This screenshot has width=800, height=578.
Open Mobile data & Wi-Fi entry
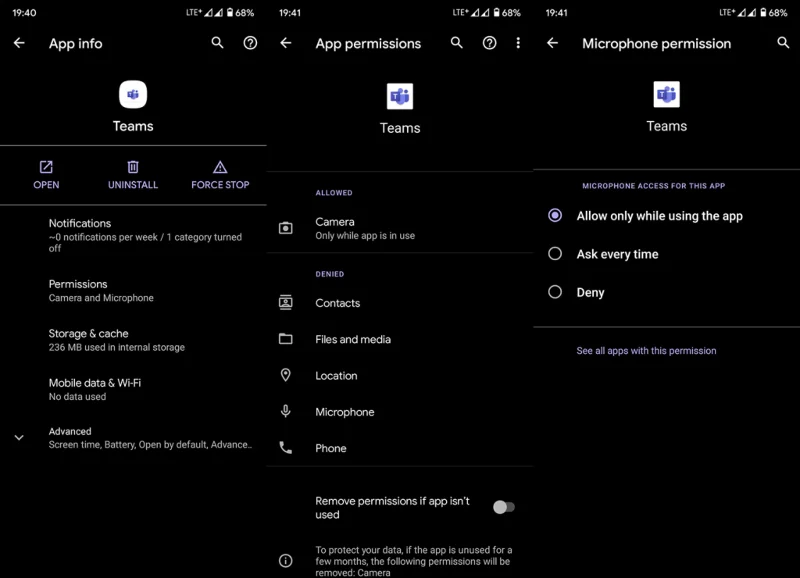pos(133,389)
